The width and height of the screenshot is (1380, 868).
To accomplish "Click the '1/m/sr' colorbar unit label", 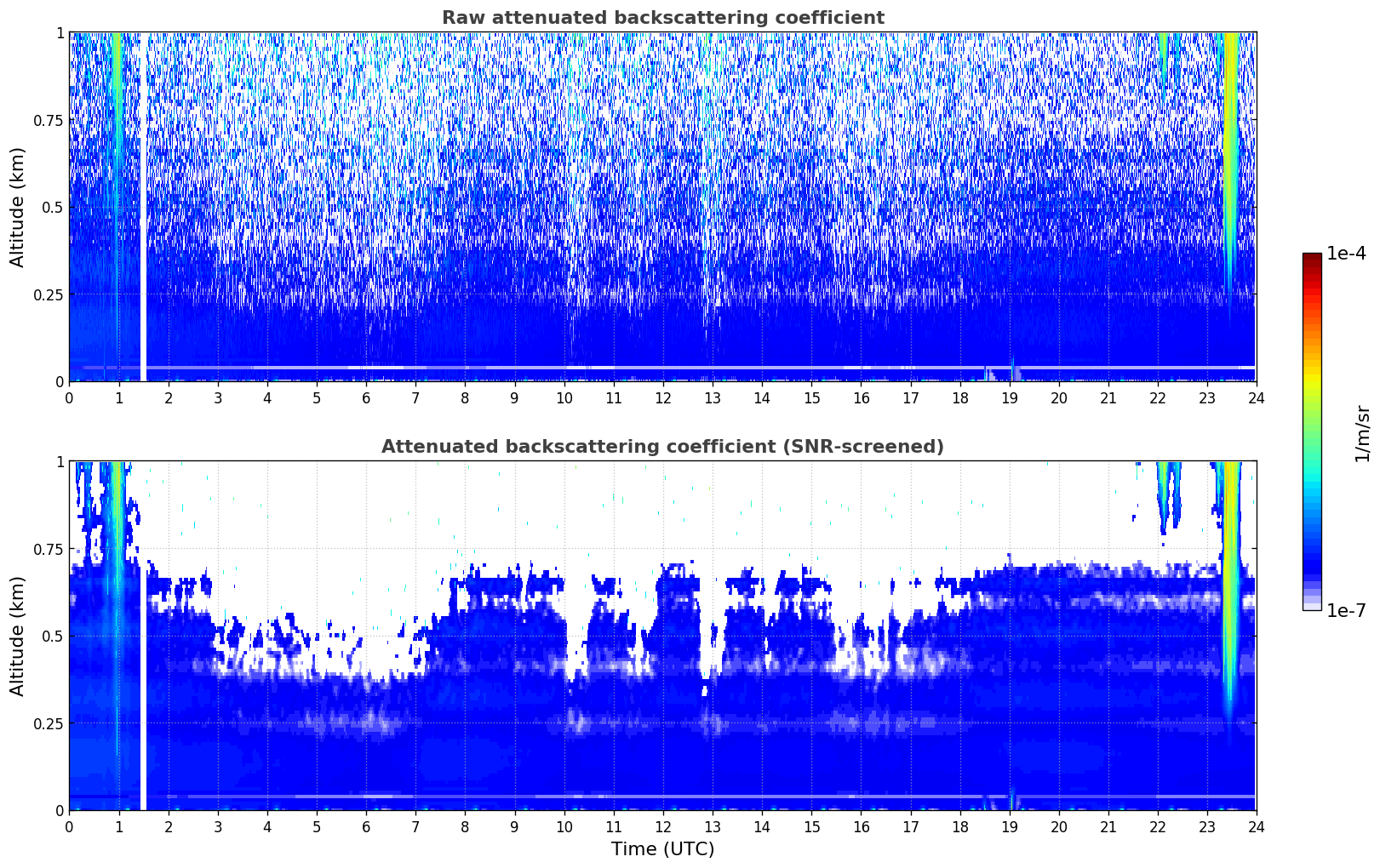I will tap(1362, 432).
